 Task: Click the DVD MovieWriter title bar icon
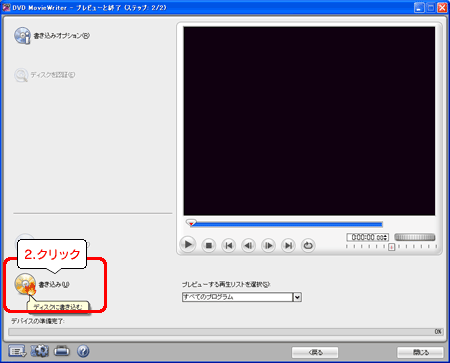pyautogui.click(x=6, y=7)
